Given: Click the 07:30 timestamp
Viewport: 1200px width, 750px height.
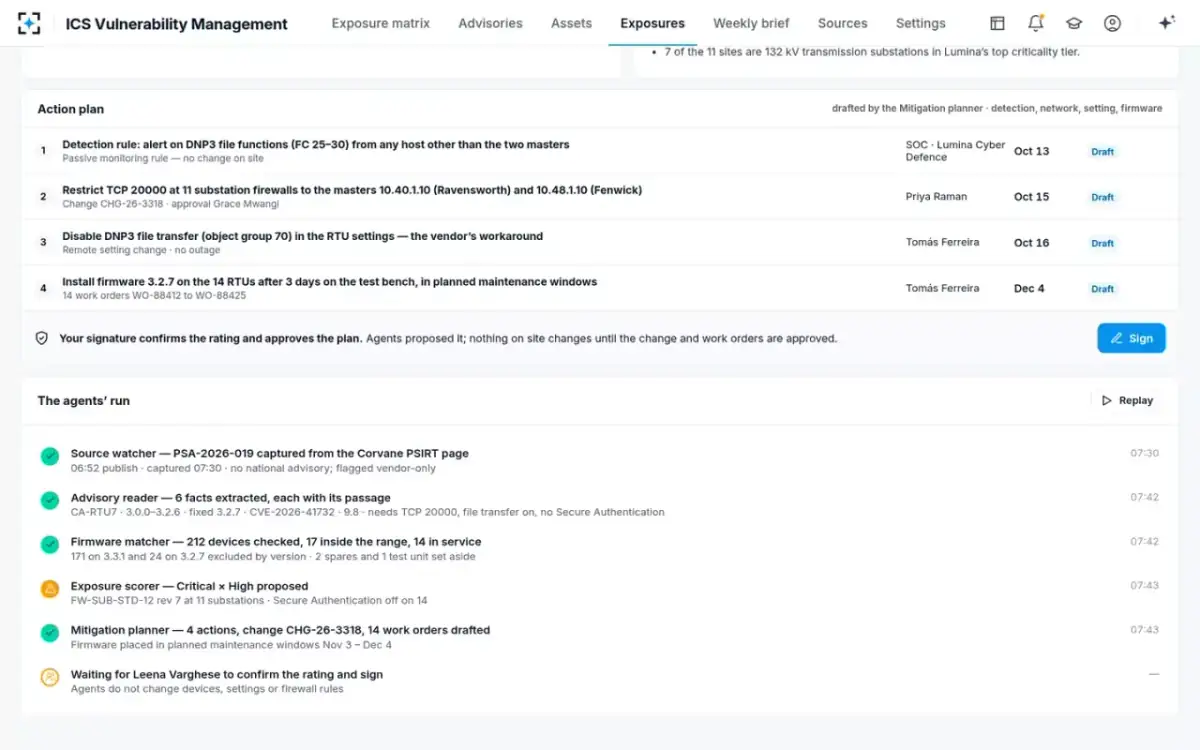Looking at the screenshot, I should pyautogui.click(x=1145, y=453).
